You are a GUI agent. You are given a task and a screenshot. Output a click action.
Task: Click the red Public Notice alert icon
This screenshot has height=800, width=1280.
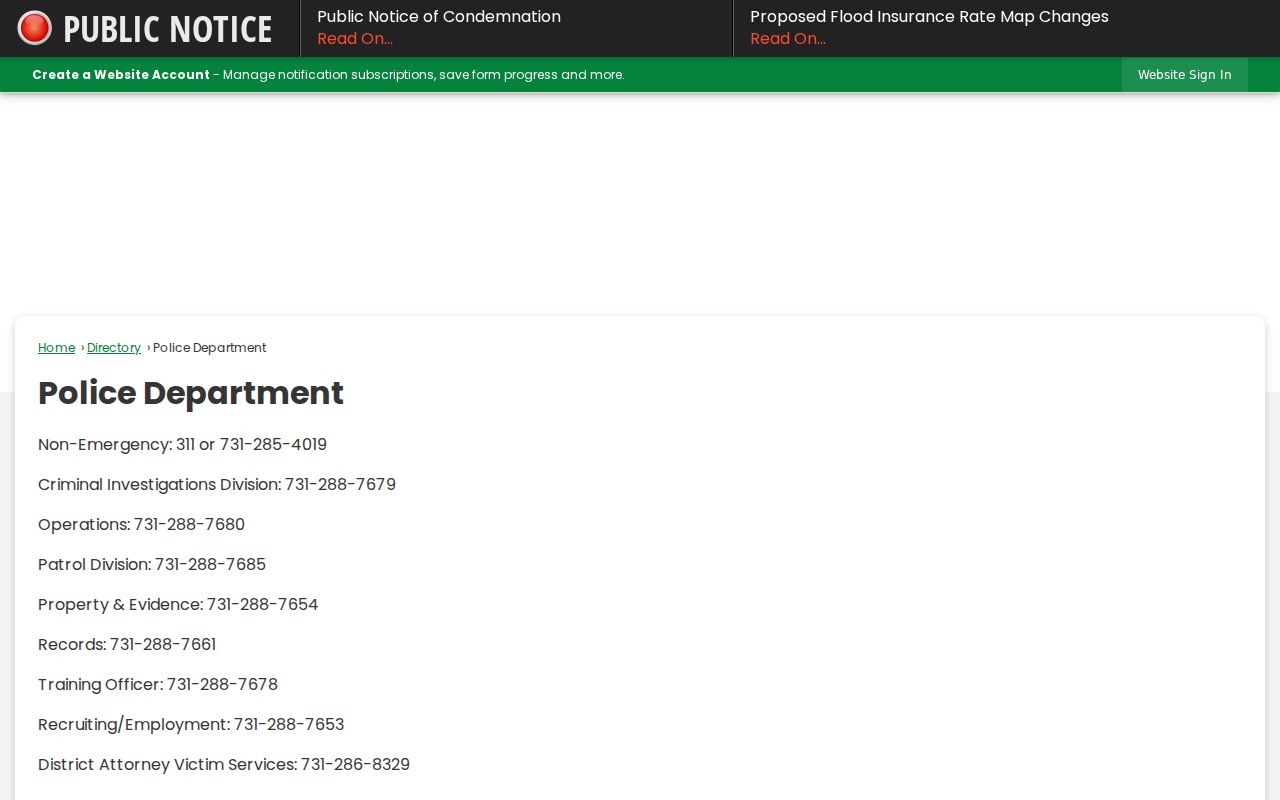pyautogui.click(x=35, y=28)
